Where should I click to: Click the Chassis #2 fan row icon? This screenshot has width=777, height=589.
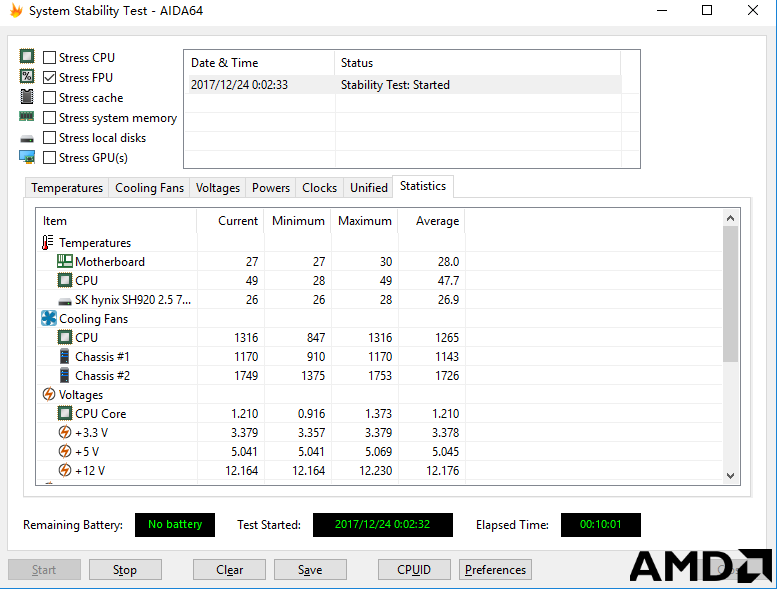(x=64, y=375)
